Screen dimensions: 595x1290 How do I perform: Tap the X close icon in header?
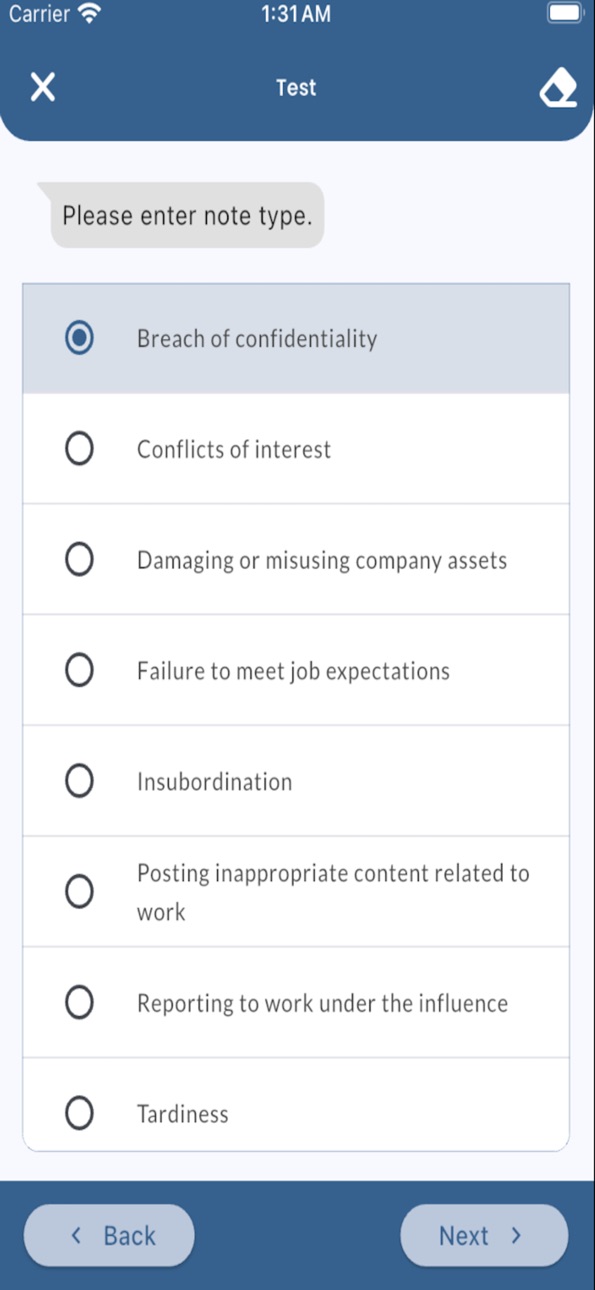tap(42, 87)
